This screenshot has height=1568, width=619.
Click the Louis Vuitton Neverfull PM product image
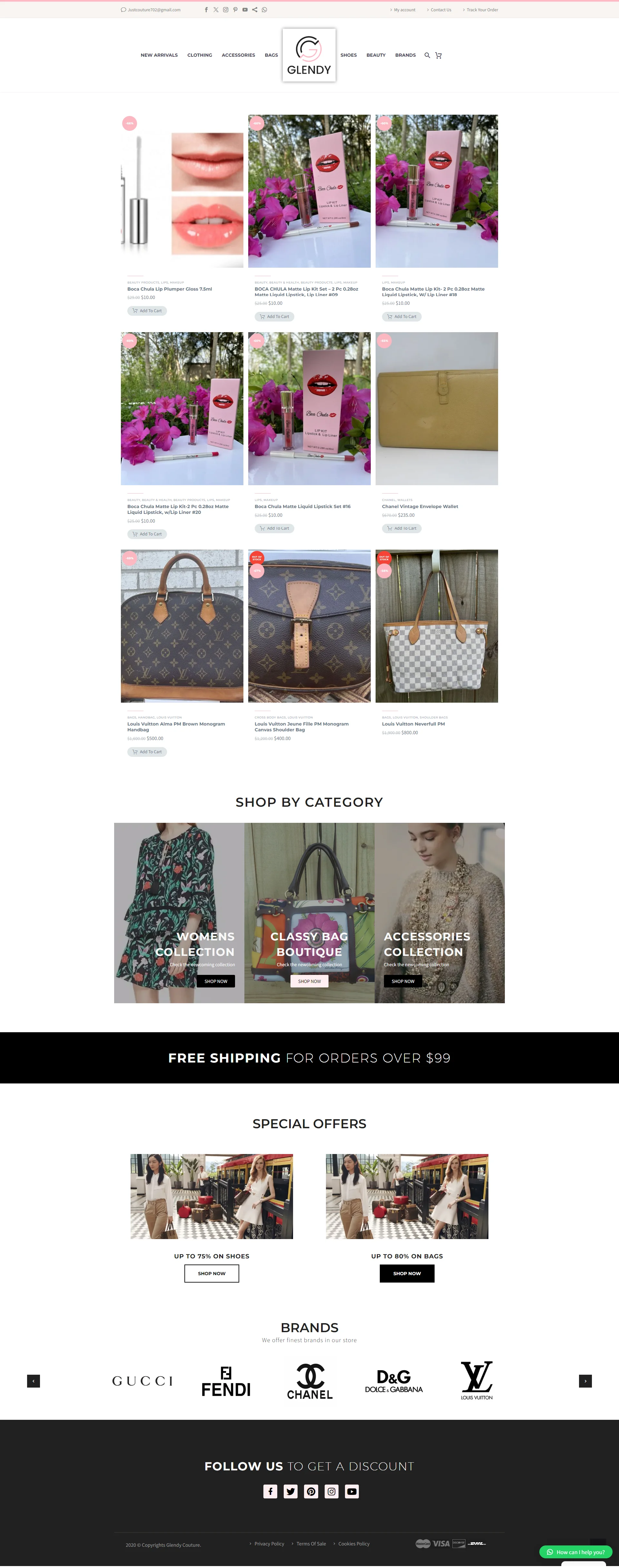[x=437, y=626]
